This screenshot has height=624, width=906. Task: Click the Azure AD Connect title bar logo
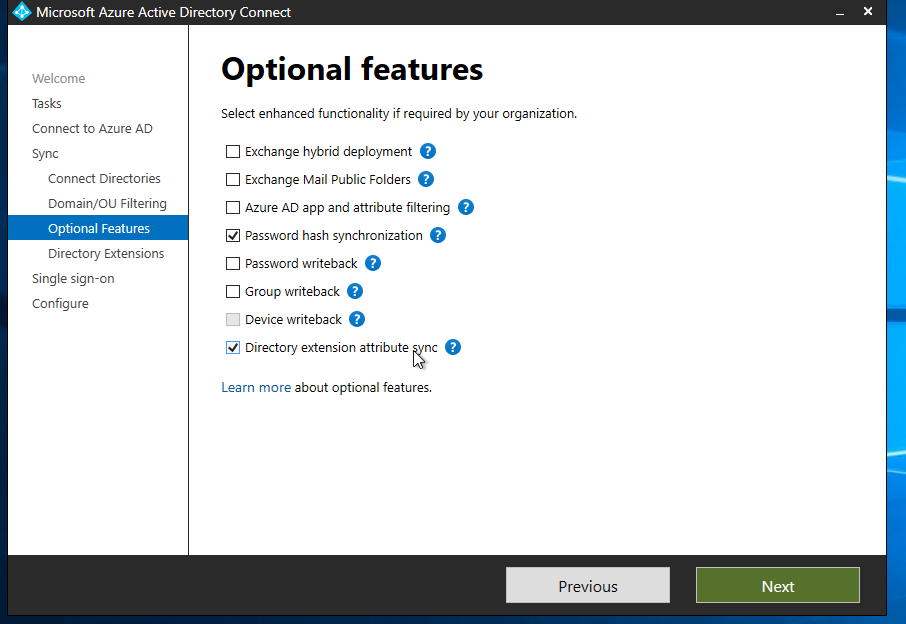[21, 12]
